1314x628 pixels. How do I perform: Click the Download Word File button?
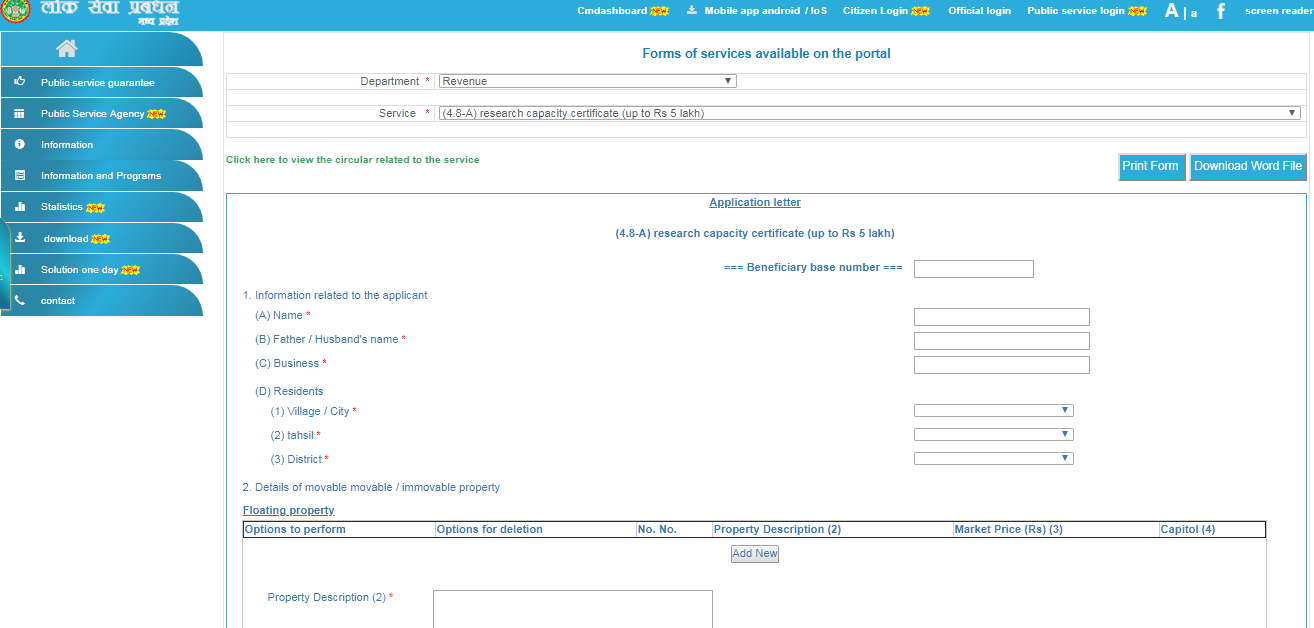(x=1247, y=166)
